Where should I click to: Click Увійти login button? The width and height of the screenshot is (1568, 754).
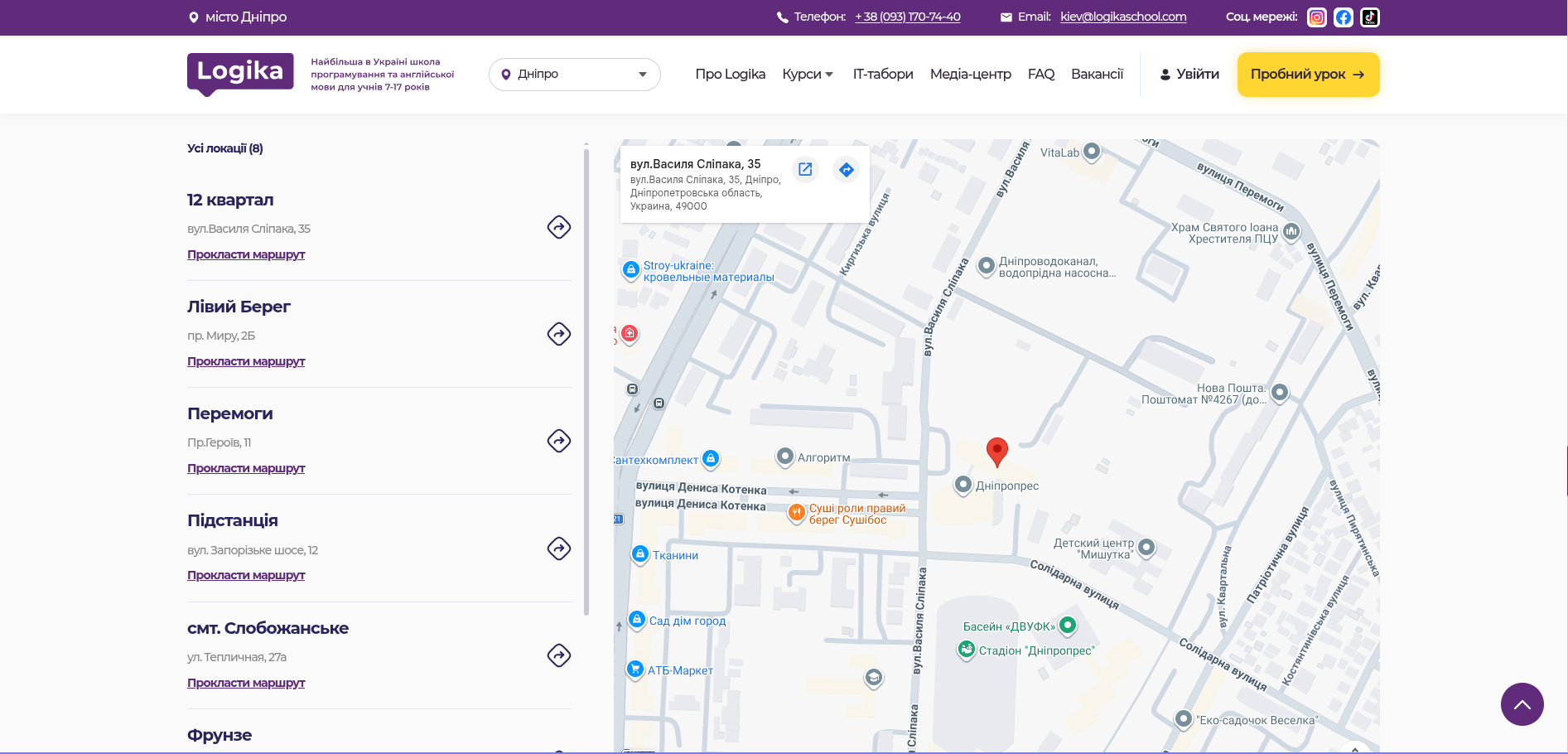[x=1189, y=75]
